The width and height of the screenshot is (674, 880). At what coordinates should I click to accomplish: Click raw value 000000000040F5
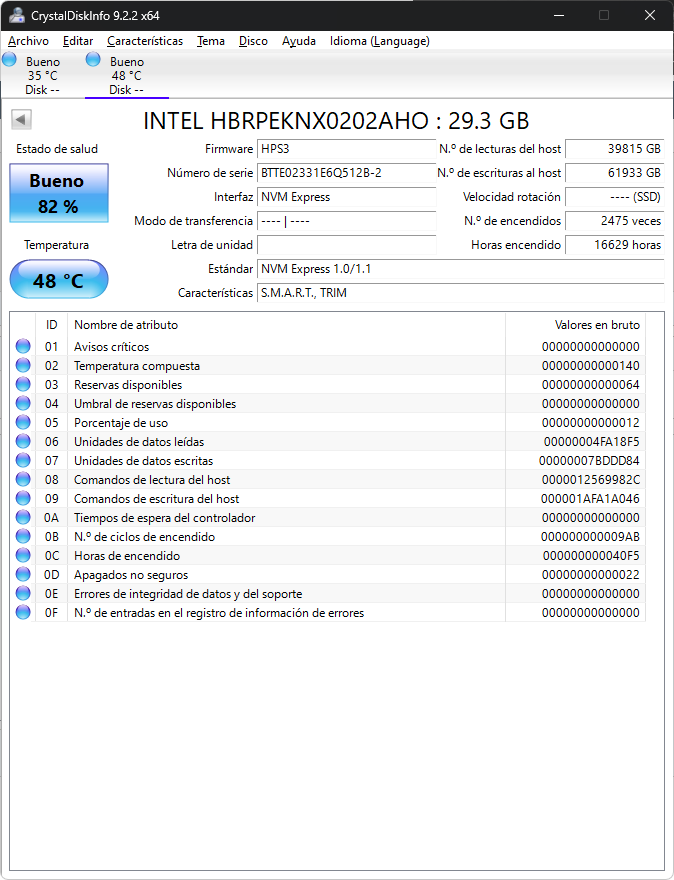point(591,556)
